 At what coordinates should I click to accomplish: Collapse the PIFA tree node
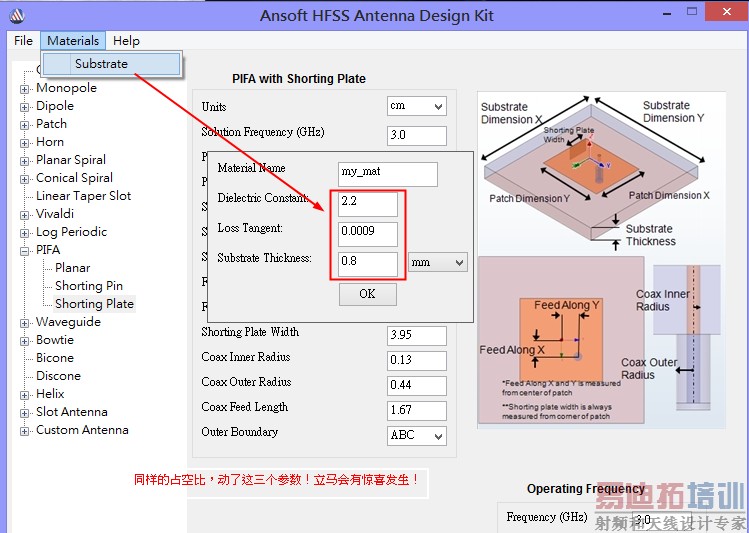24,251
